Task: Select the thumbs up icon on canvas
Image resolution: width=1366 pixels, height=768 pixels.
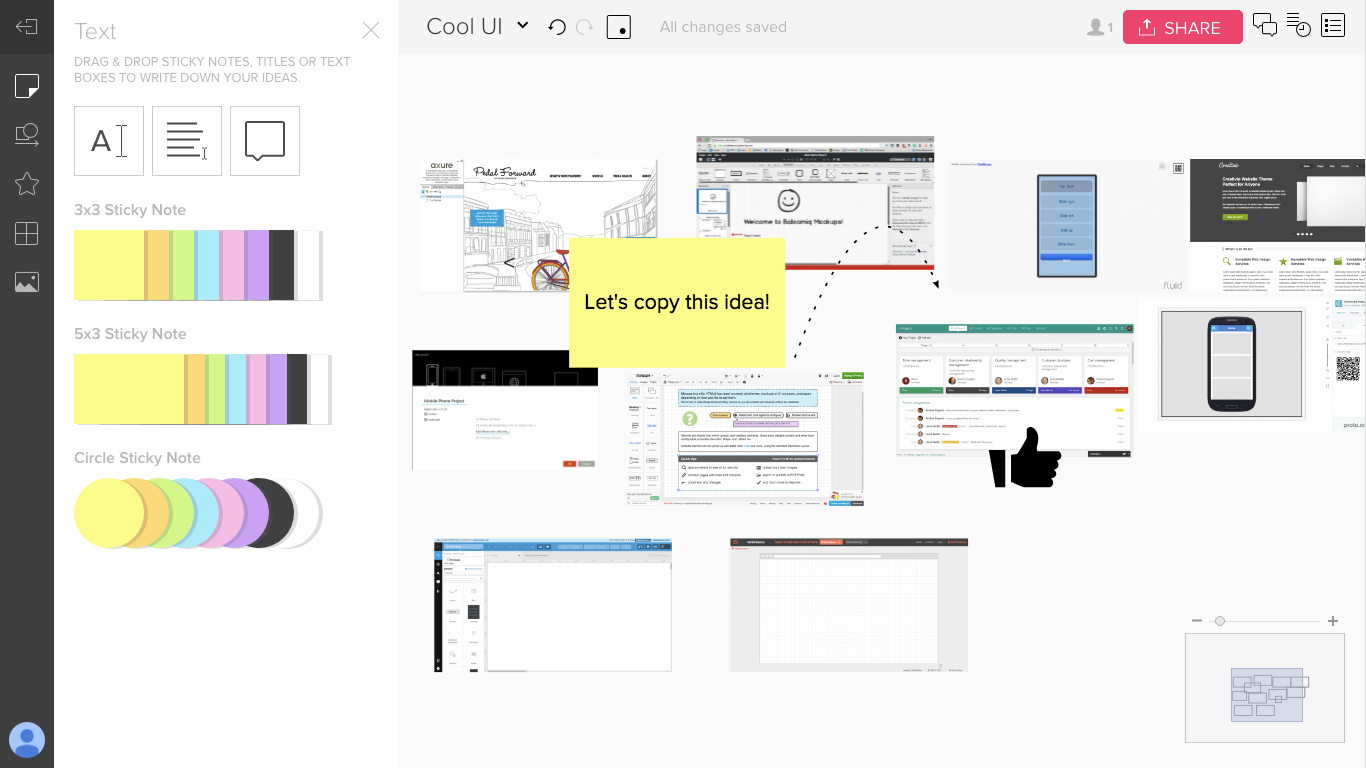Action: coord(1024,458)
